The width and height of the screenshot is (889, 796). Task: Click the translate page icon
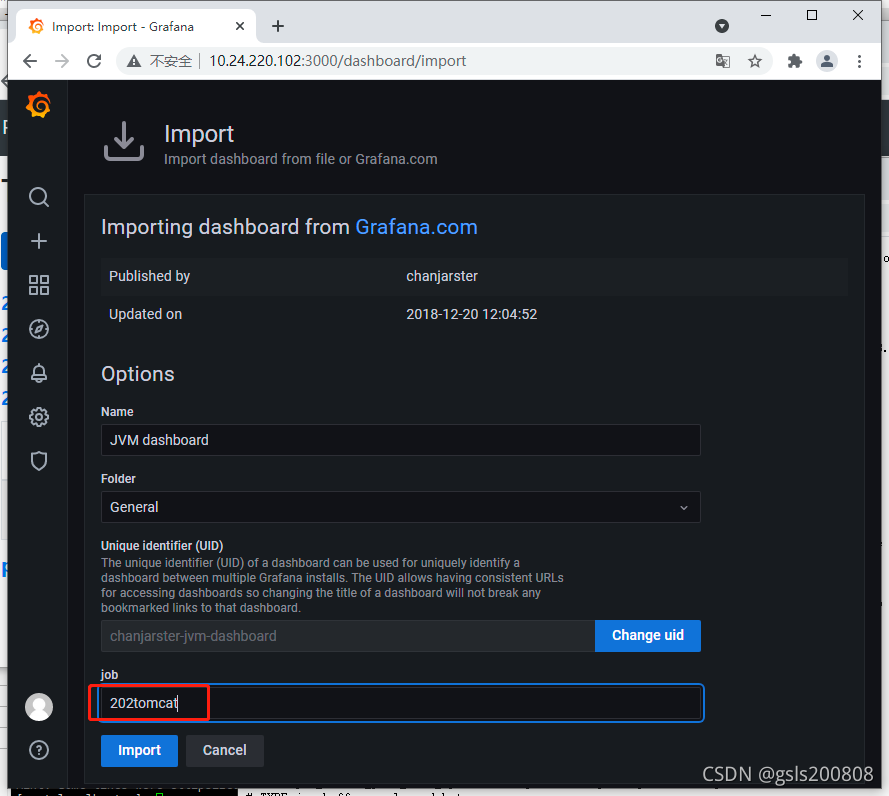point(723,61)
